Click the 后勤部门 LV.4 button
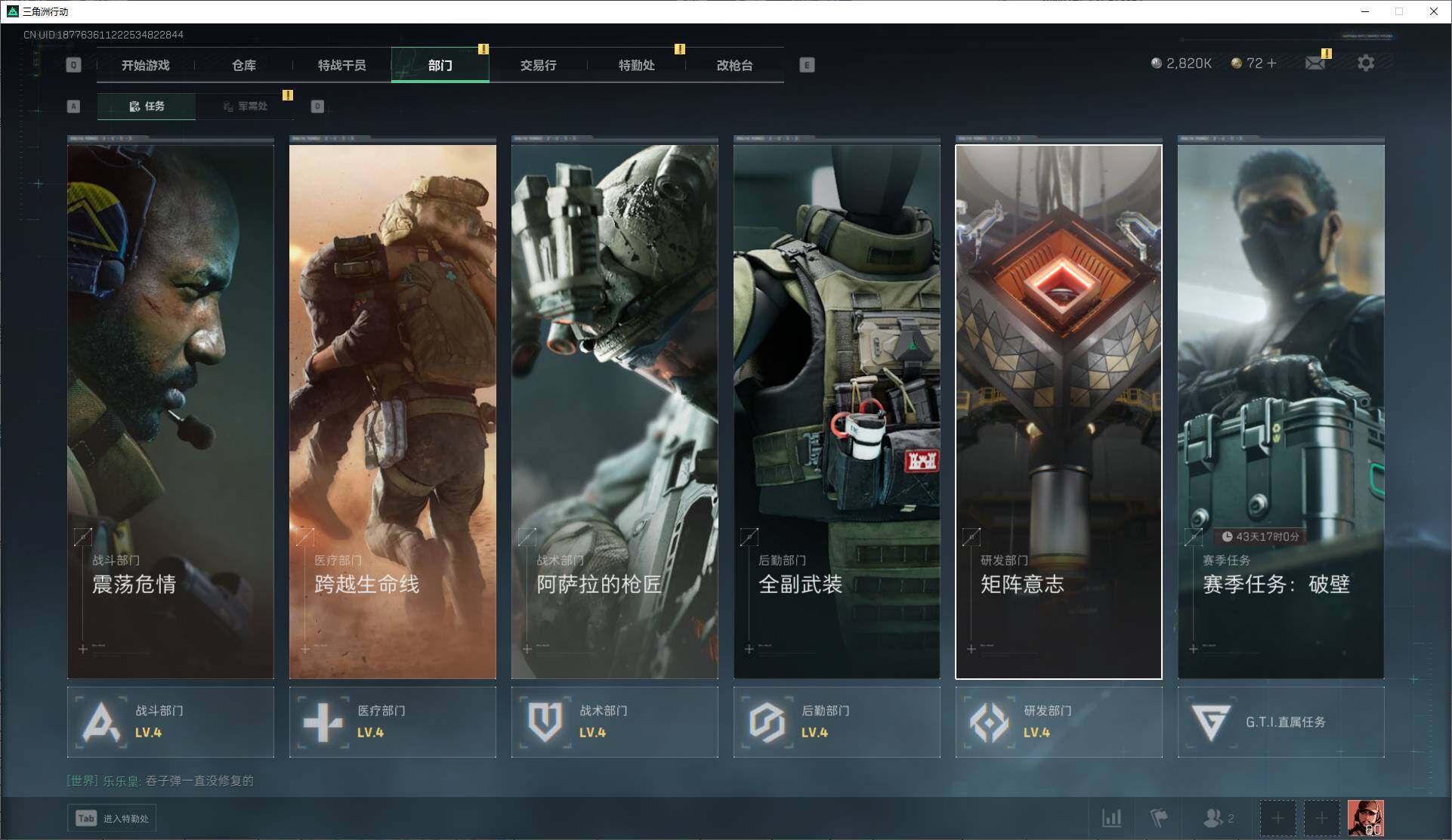This screenshot has height=840, width=1452. (837, 722)
